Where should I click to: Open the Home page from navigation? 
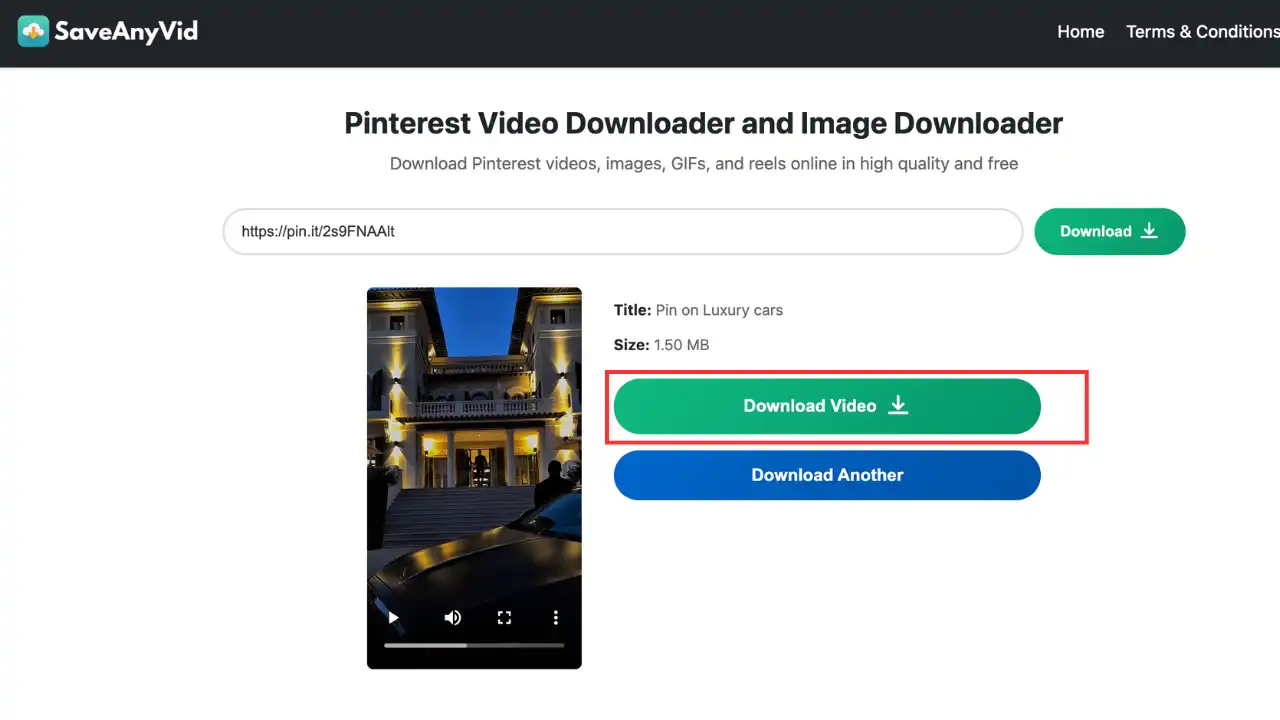click(1081, 32)
